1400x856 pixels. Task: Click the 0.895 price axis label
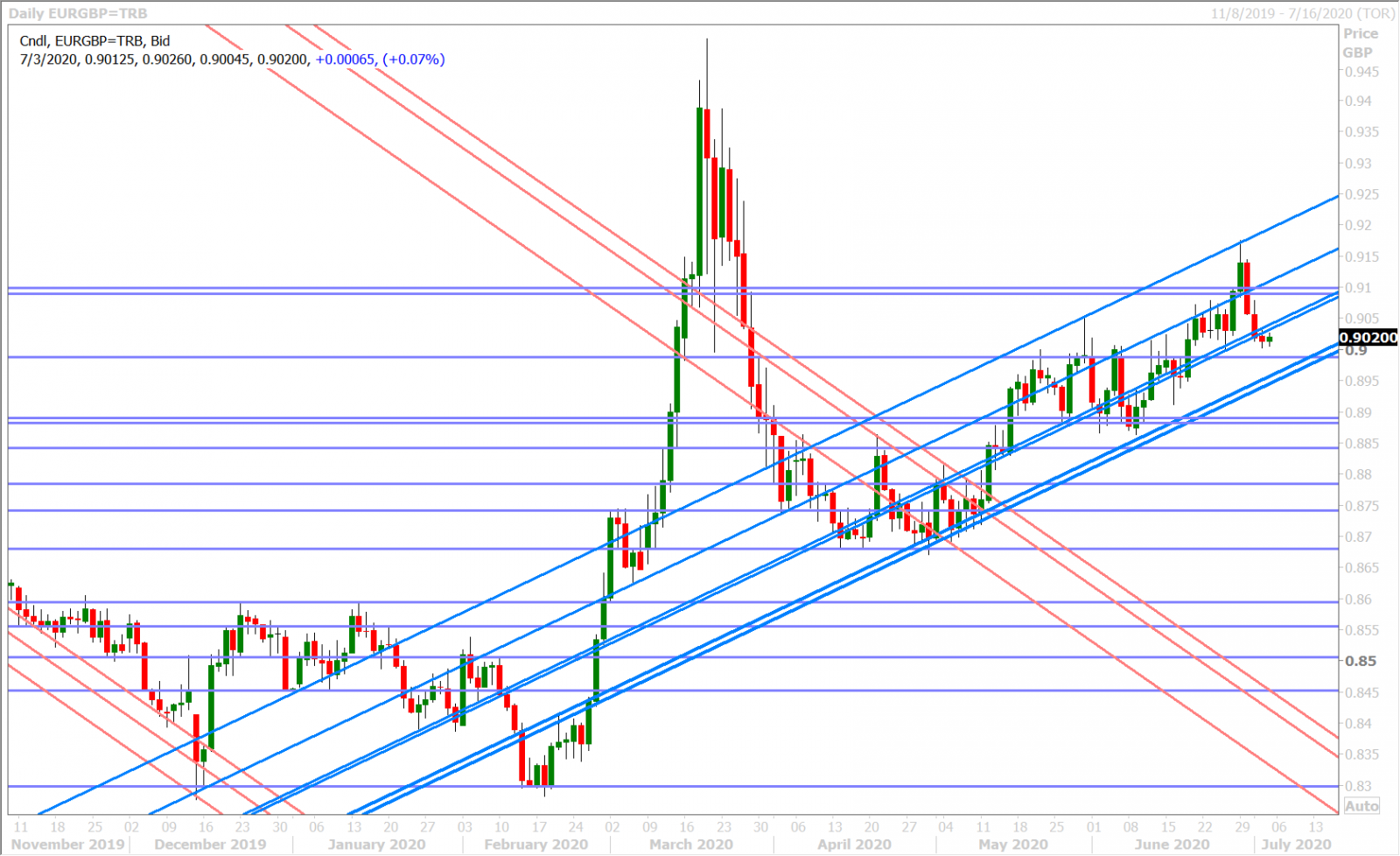tap(1361, 382)
